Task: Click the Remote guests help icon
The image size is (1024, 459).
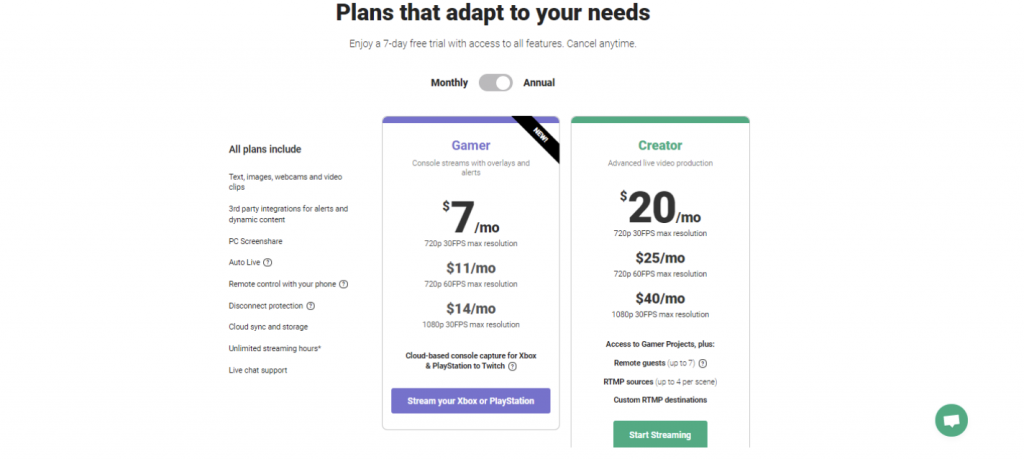Action: click(702, 363)
